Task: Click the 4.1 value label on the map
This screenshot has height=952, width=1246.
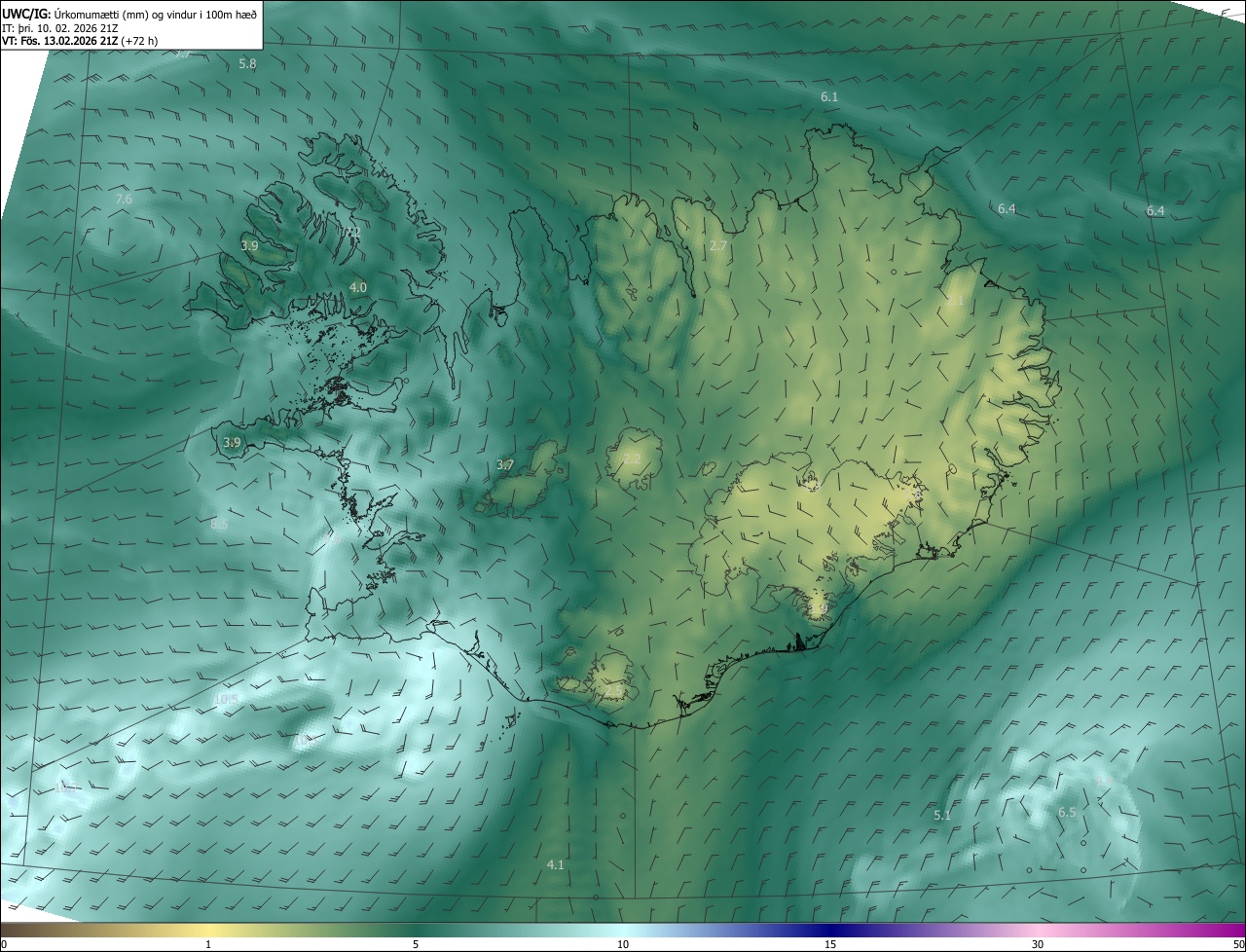Action: point(555,864)
